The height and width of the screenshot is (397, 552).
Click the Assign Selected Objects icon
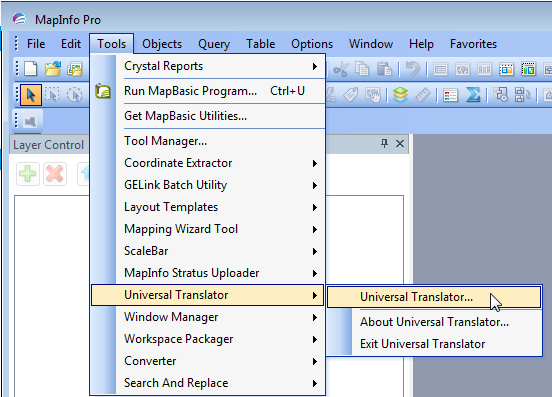pos(522,95)
